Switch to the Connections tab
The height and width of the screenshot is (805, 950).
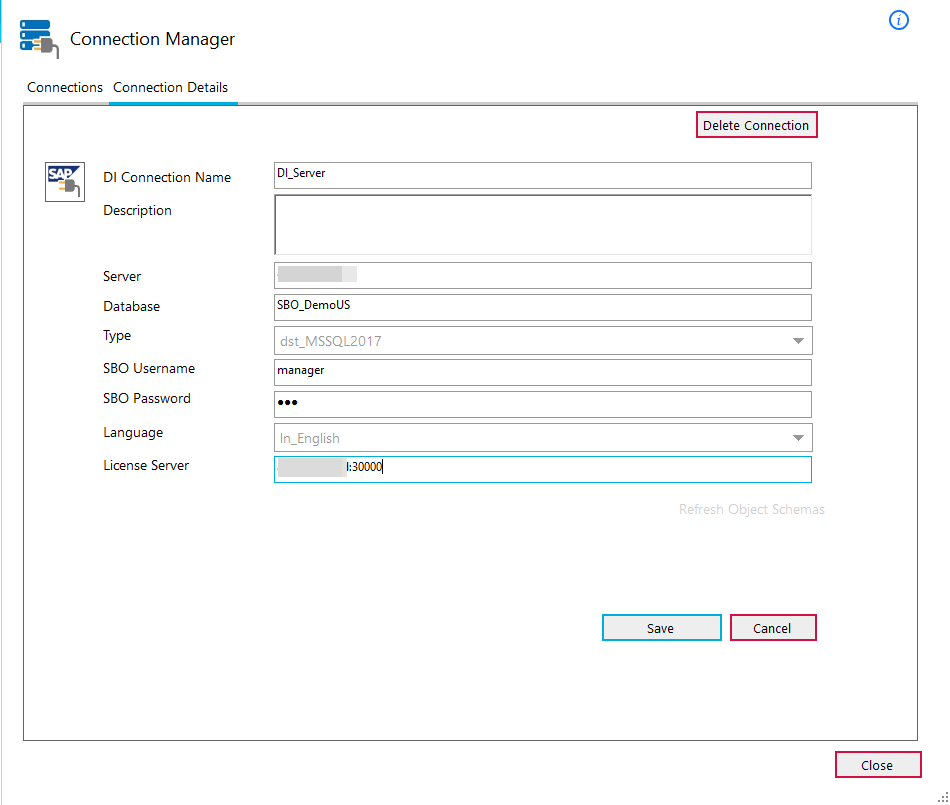coord(65,87)
